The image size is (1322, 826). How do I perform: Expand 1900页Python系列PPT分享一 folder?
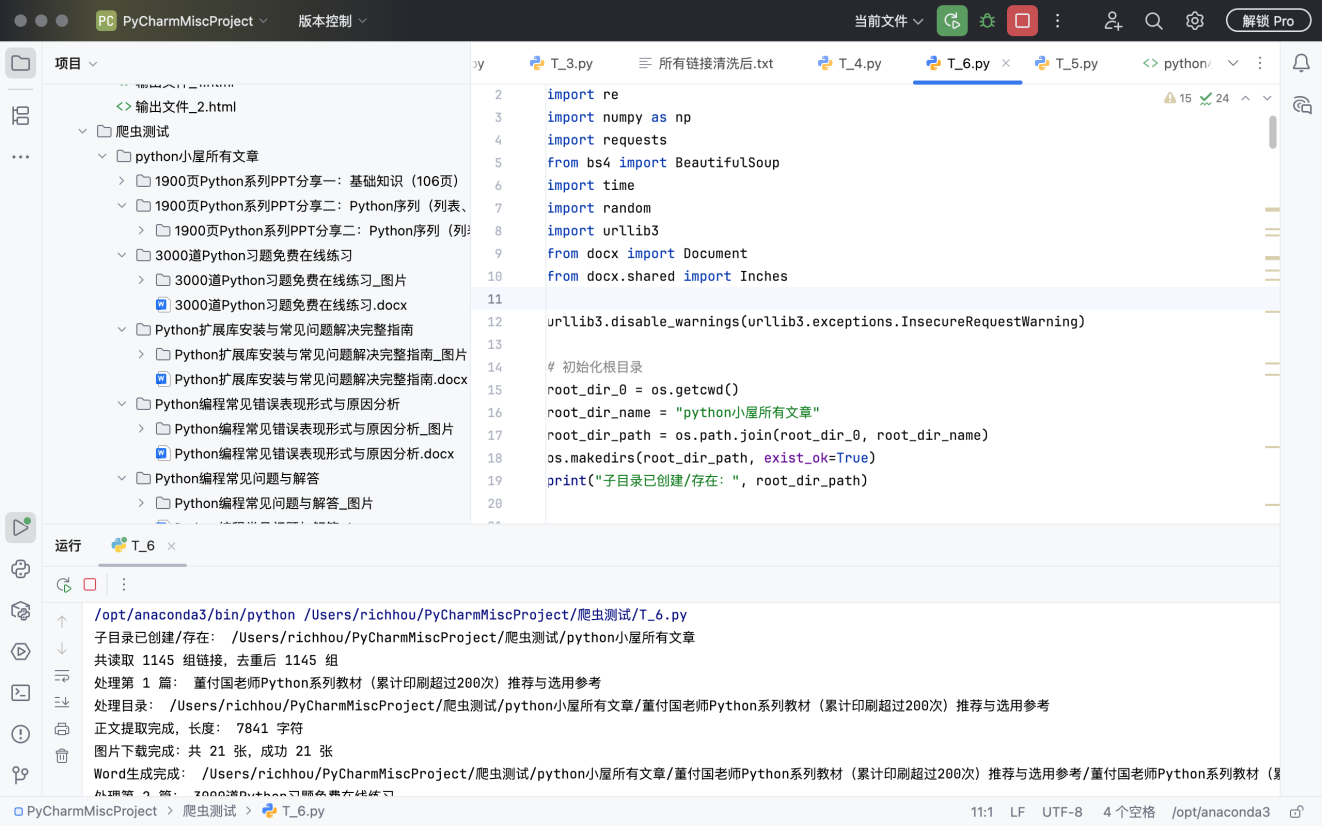(122, 181)
